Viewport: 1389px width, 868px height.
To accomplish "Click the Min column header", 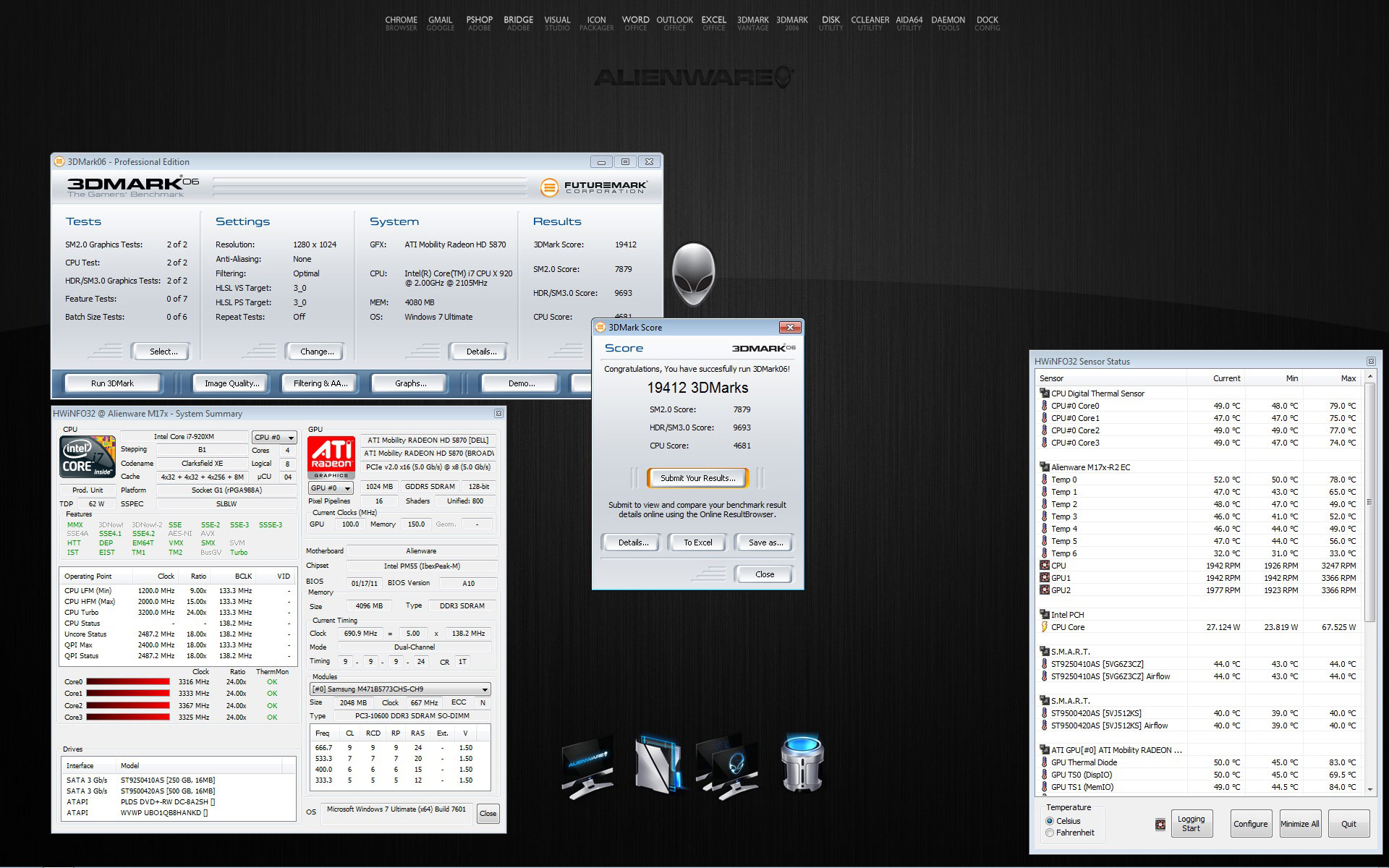I will click(x=1273, y=378).
